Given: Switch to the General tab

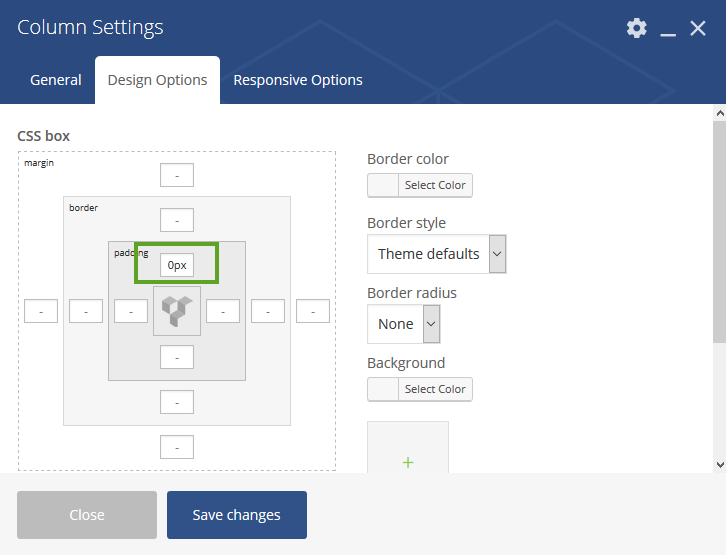Looking at the screenshot, I should pyautogui.click(x=56, y=80).
